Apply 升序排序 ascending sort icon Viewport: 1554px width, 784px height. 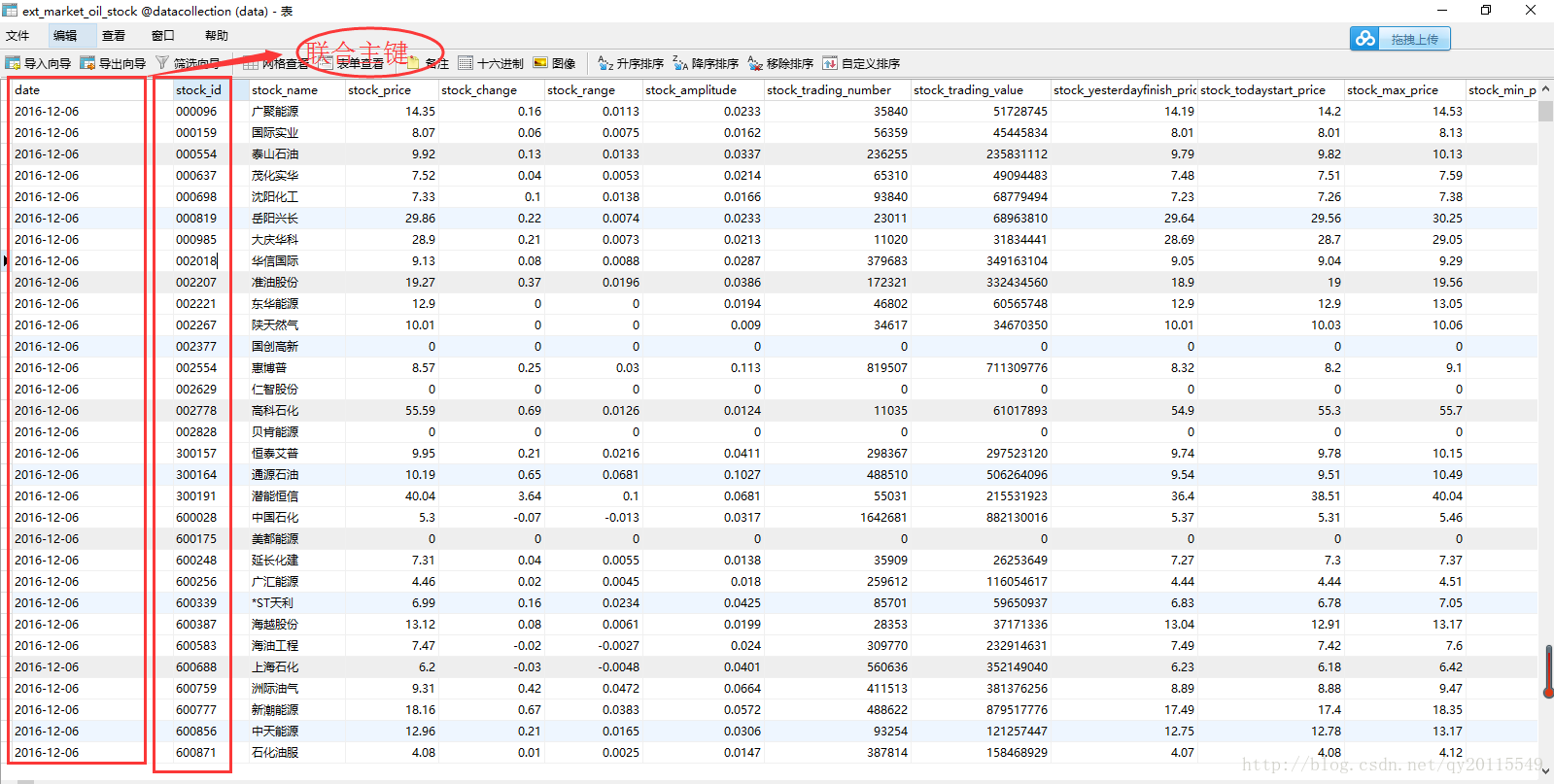605,63
